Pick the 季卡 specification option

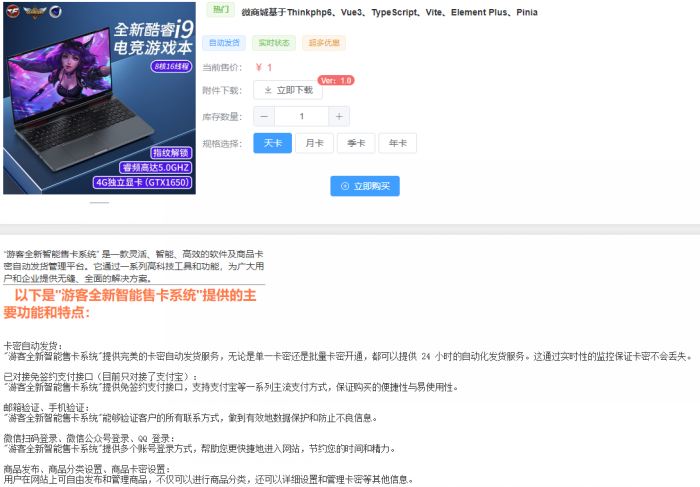(x=356, y=143)
